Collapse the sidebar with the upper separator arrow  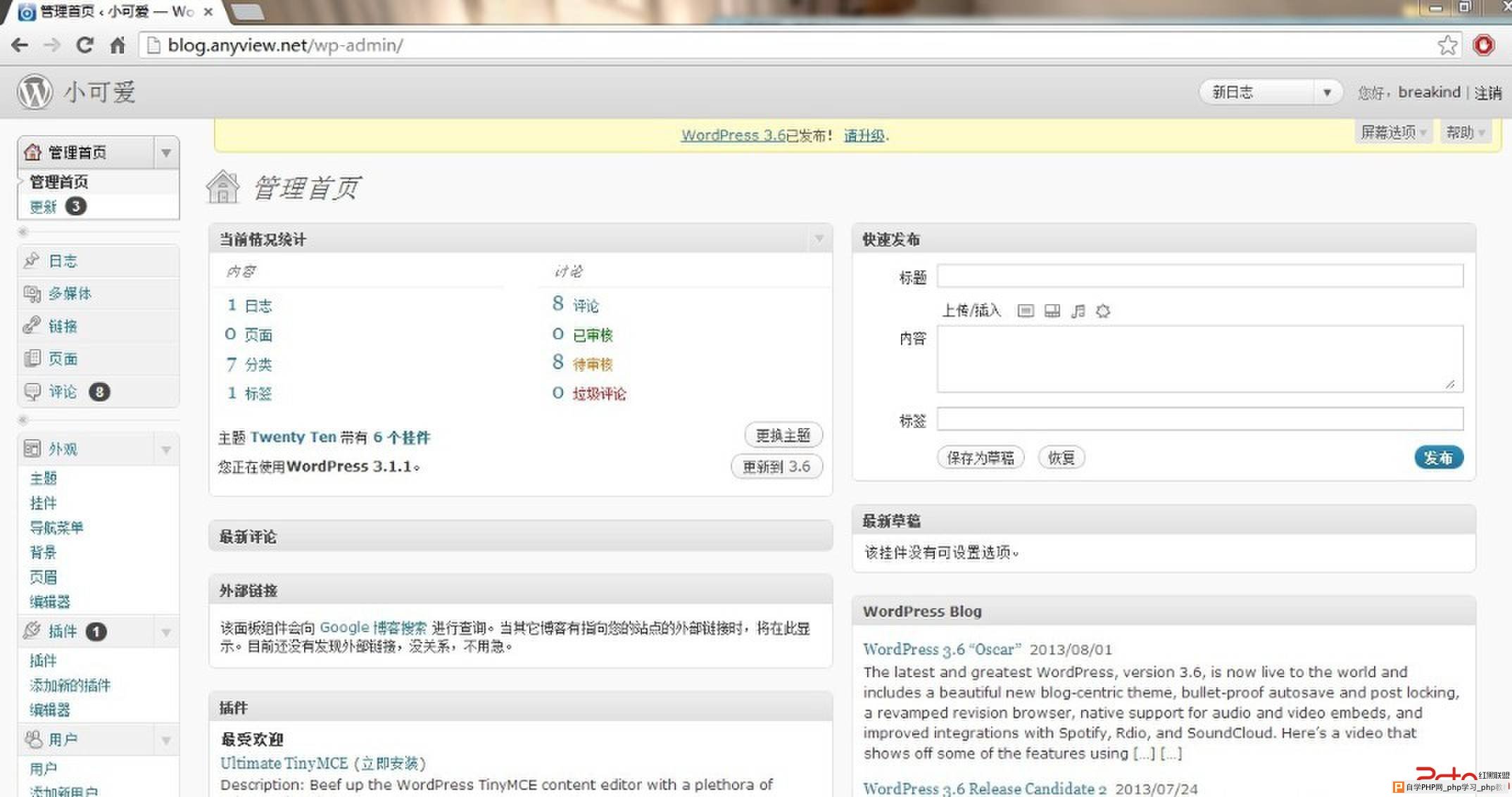[x=23, y=232]
